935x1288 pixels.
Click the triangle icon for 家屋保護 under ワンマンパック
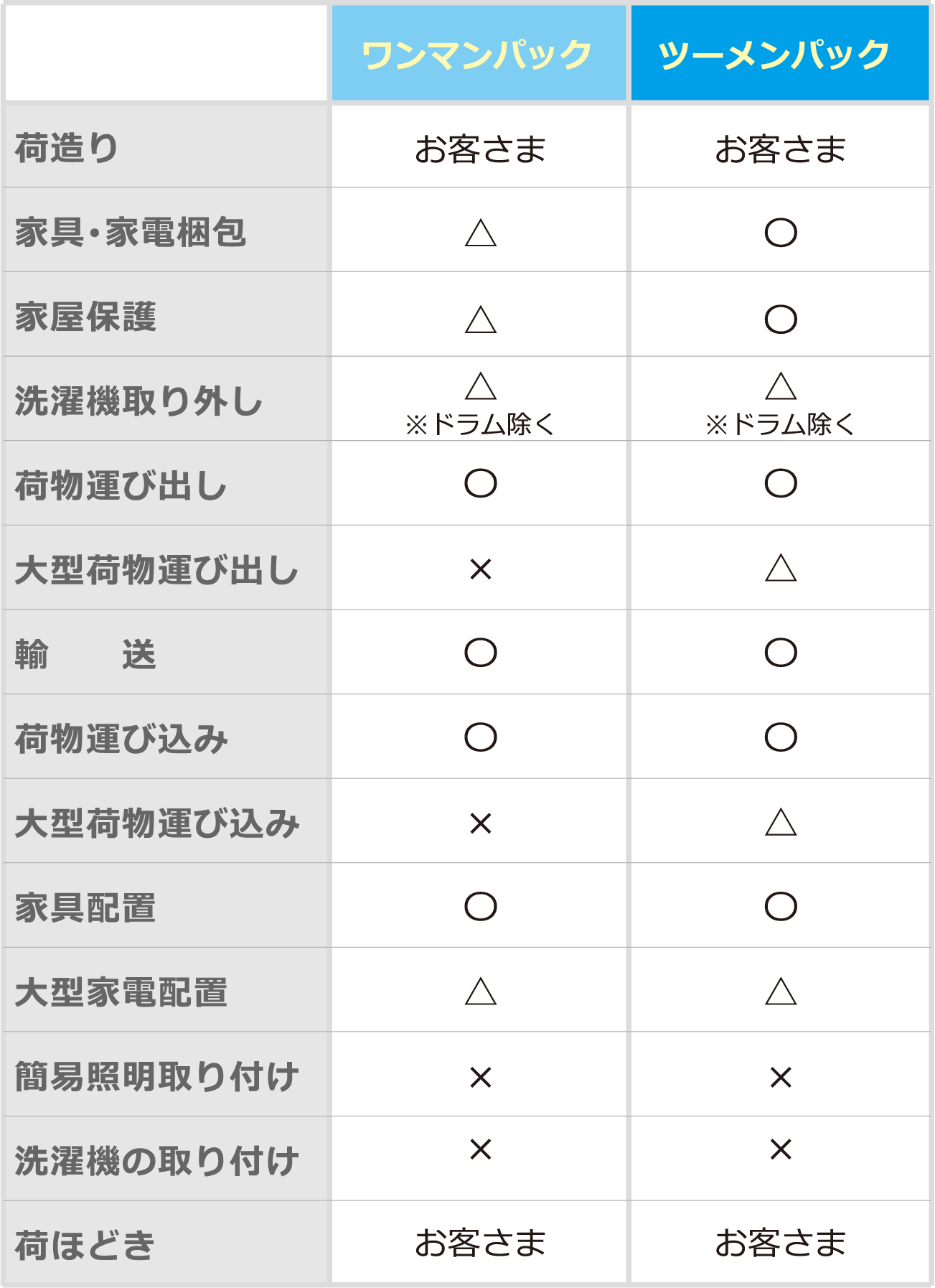point(481,319)
